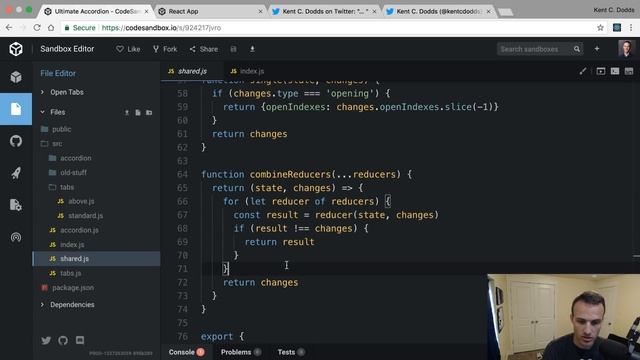Open the Problems panel tab
Screen dimensions: 640x360
[241, 352]
